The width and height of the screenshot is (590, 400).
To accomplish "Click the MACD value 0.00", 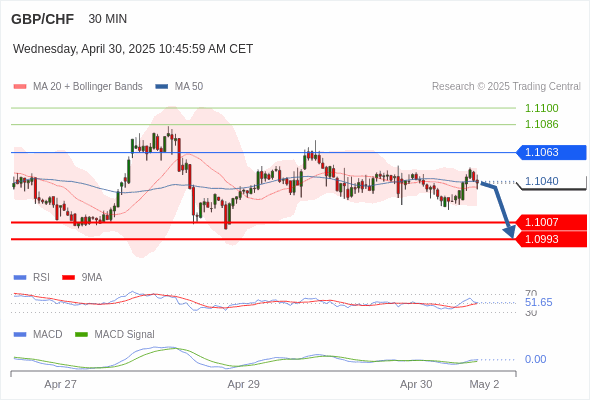I will (535, 359).
